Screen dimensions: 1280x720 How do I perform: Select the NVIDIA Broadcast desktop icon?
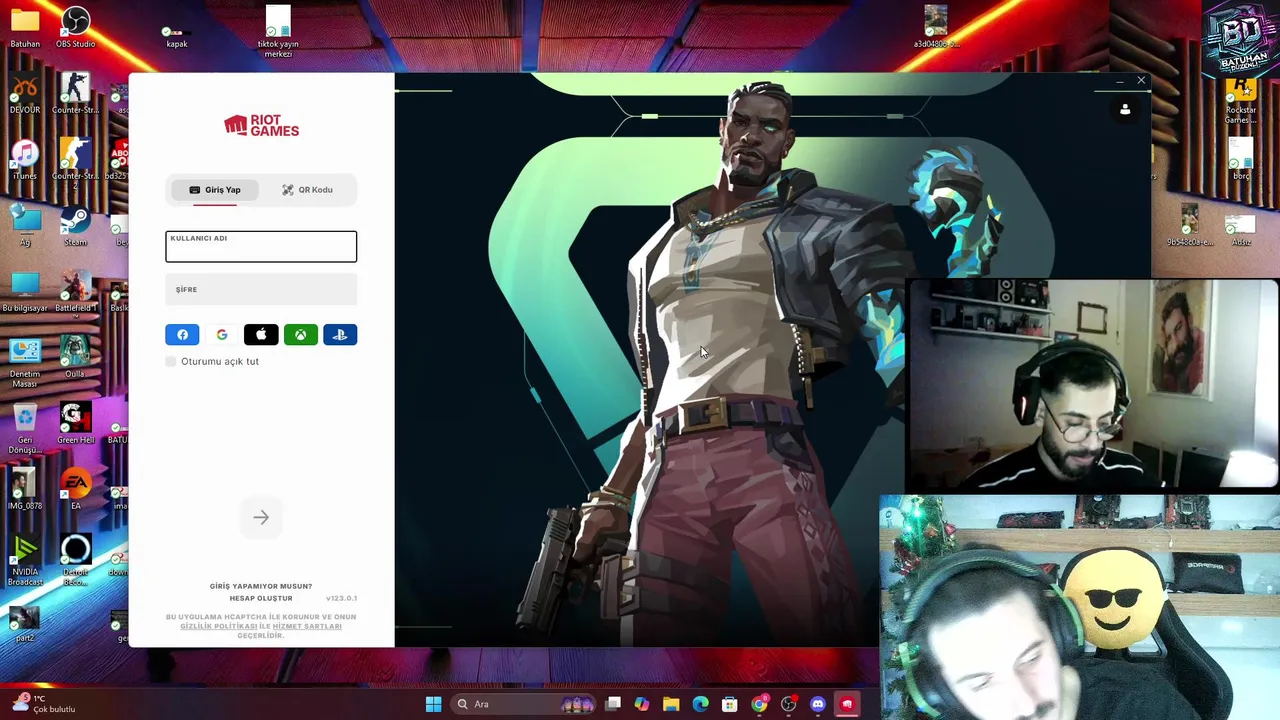[25, 561]
